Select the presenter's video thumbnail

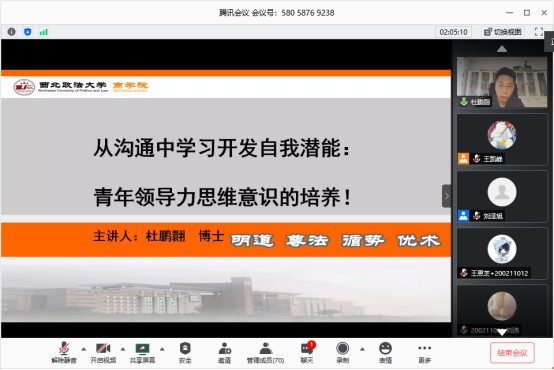tap(502, 82)
